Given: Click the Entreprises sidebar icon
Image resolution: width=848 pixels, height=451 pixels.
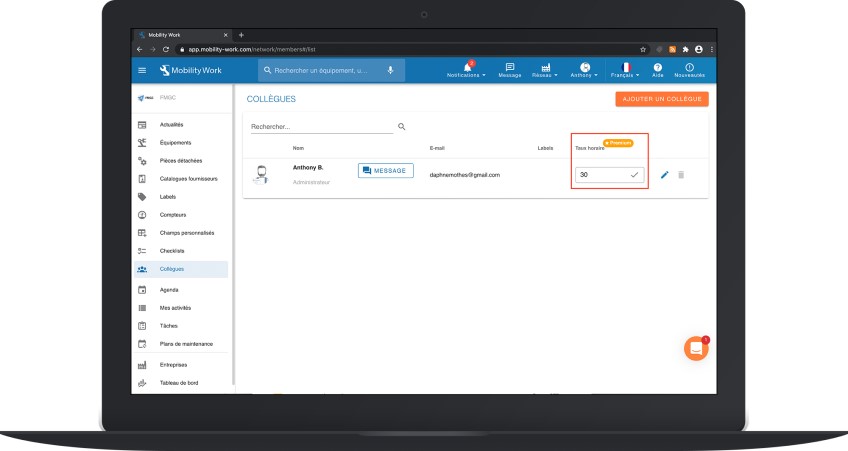Looking at the screenshot, I should coord(142,365).
